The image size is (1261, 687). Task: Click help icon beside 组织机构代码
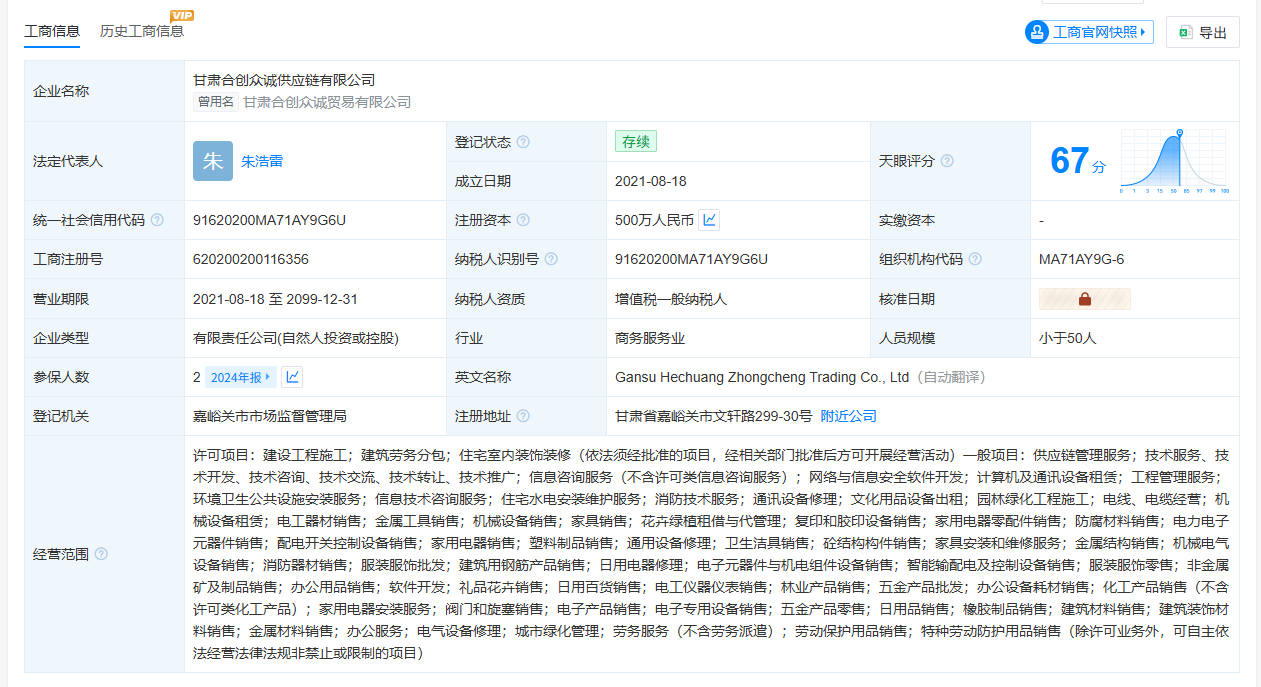point(975,259)
